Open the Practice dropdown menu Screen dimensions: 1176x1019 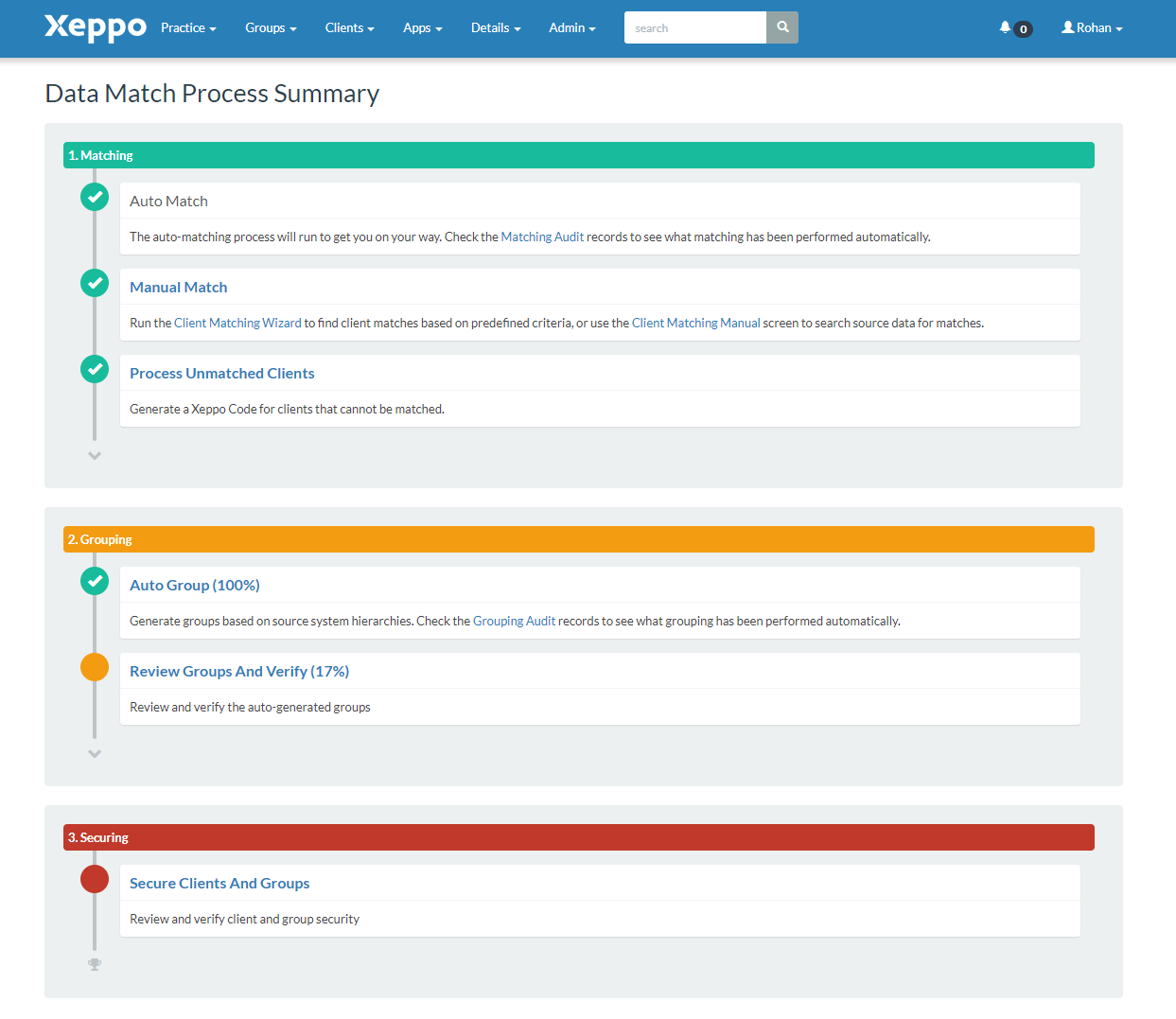point(188,28)
